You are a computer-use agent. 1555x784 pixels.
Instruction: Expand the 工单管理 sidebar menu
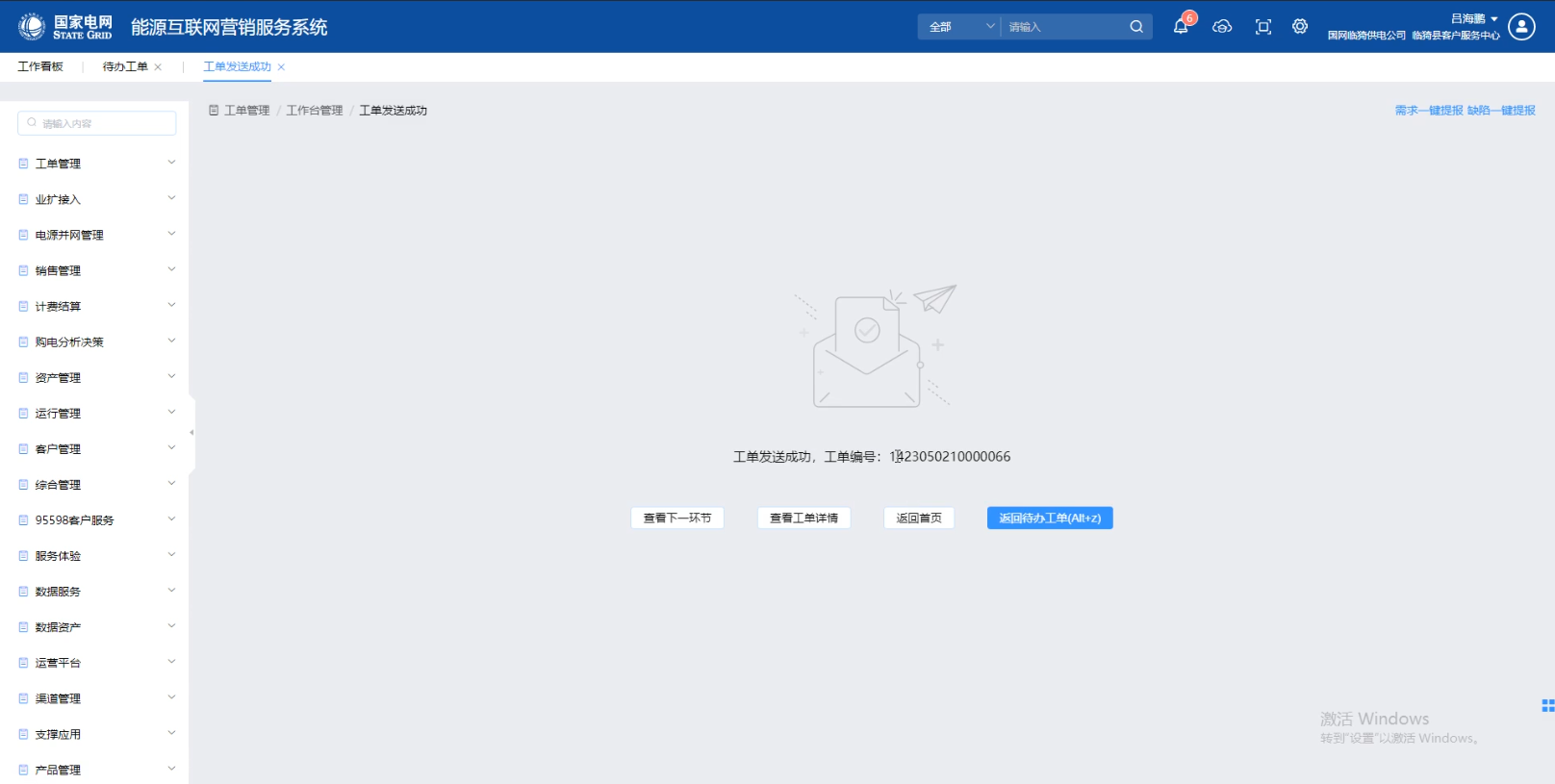[96, 164]
